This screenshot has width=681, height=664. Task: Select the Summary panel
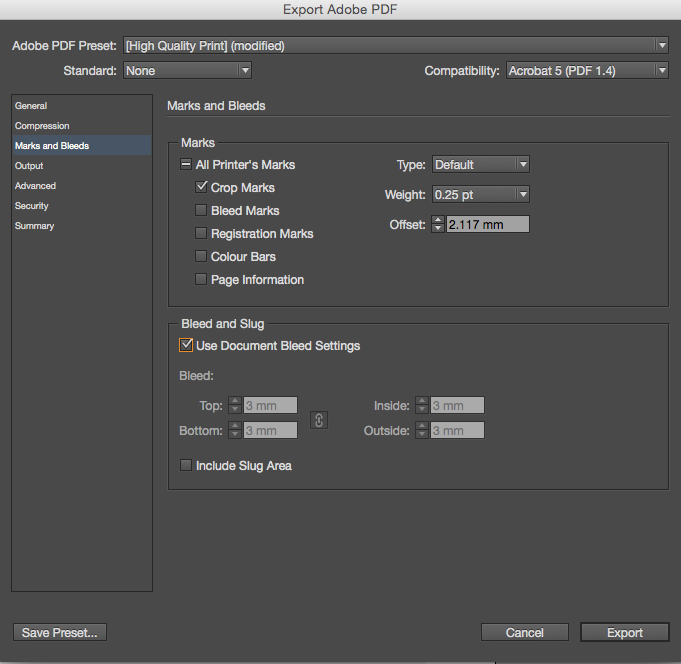(82, 225)
